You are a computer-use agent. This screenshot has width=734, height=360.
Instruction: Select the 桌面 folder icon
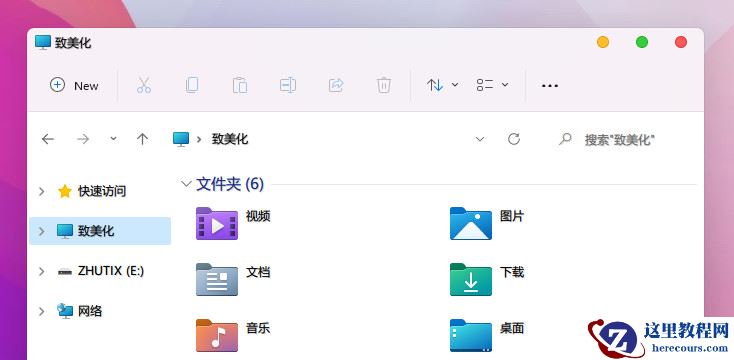pos(471,335)
